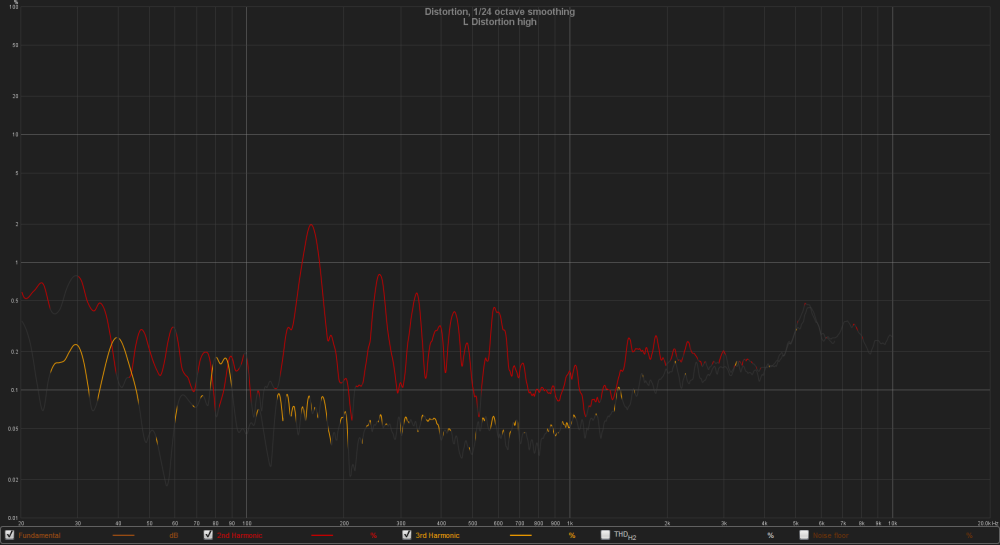Click the 200 frequency axis label
Screen dimensions: 1000x545
coord(344,523)
